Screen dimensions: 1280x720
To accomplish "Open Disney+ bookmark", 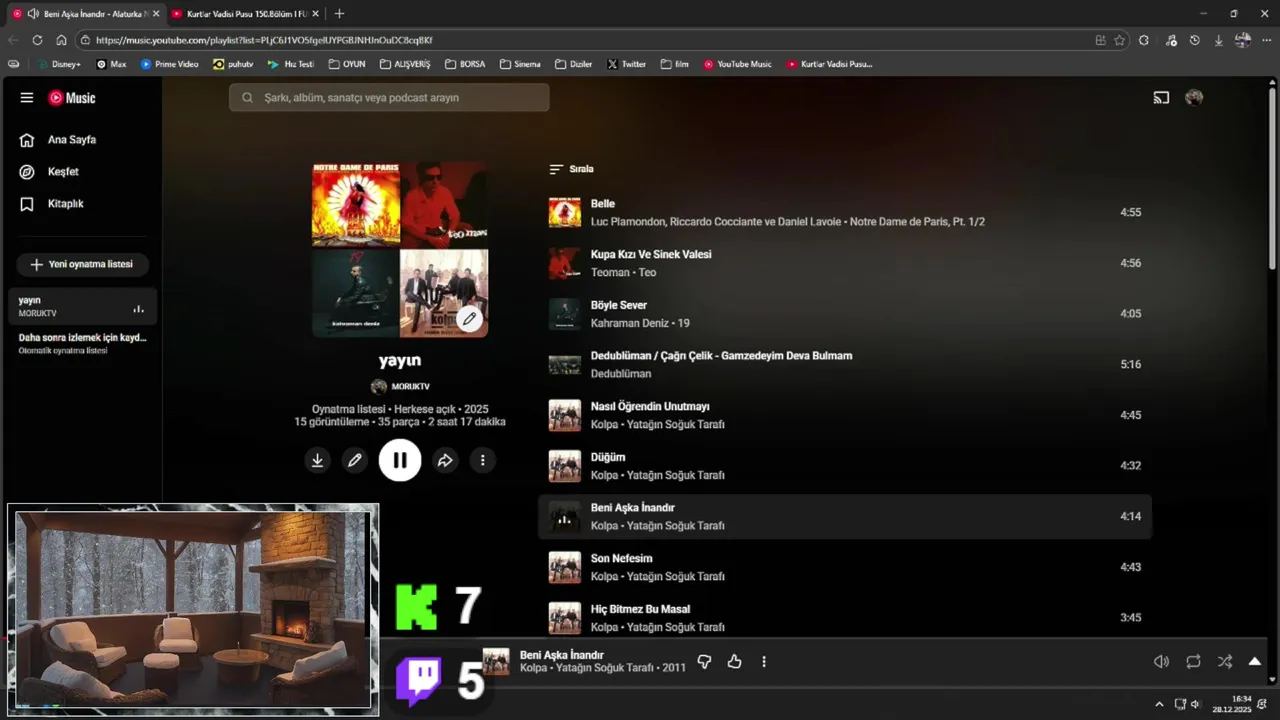I will (60, 64).
